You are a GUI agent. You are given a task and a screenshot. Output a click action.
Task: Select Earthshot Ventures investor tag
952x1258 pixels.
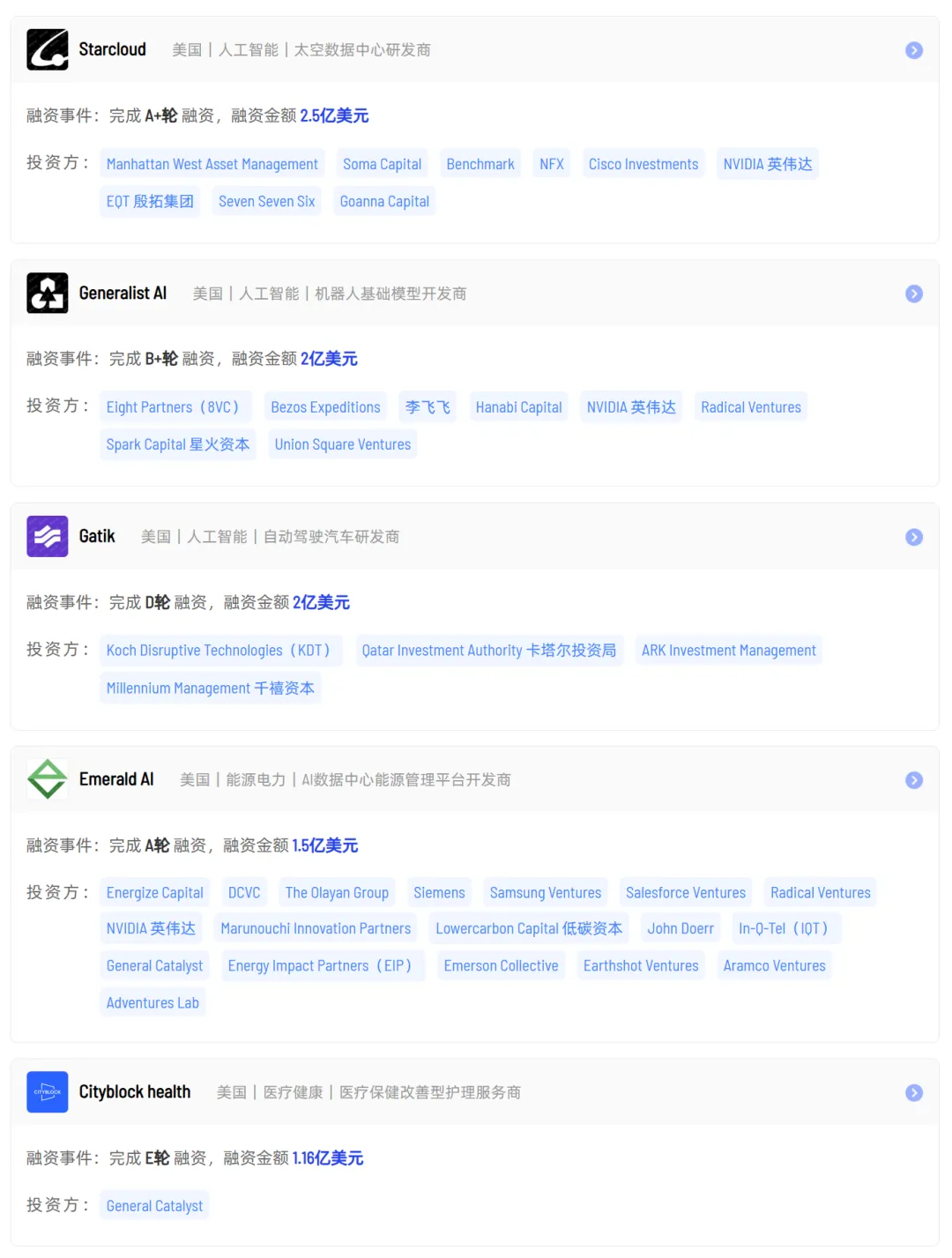pyautogui.click(x=641, y=965)
